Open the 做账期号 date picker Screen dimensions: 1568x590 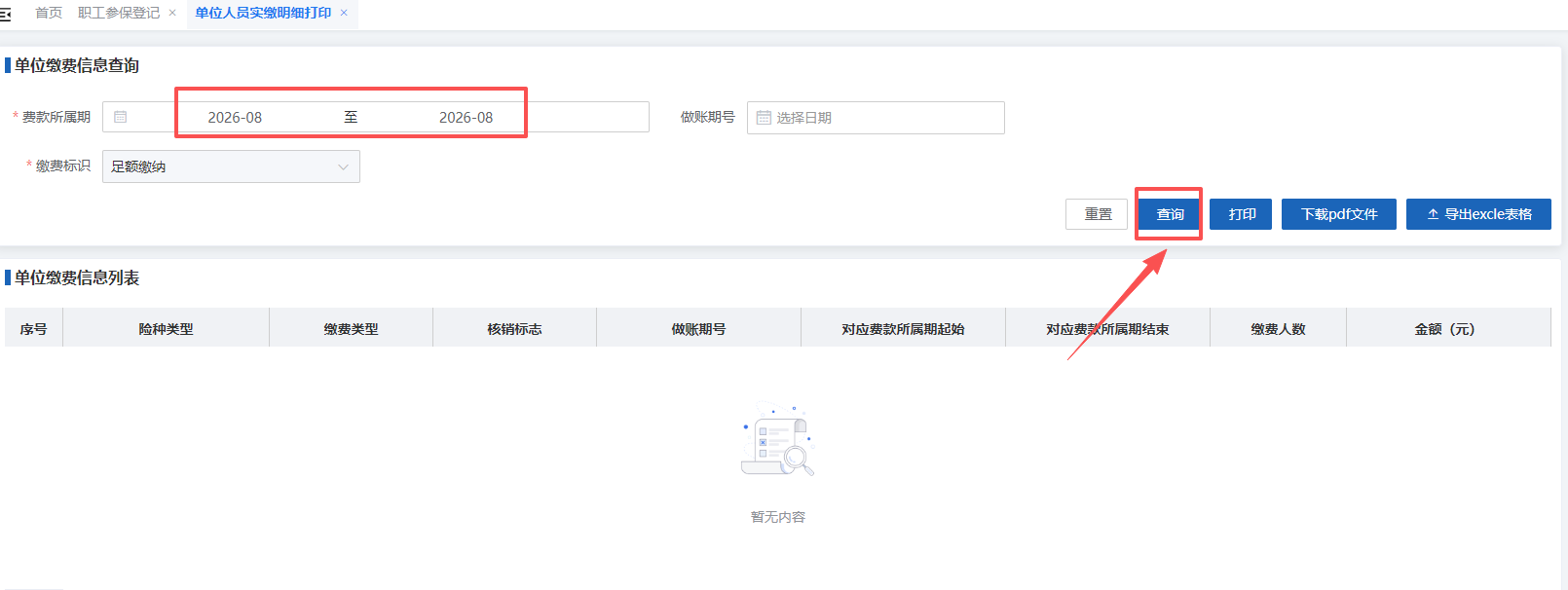pyautogui.click(x=876, y=118)
